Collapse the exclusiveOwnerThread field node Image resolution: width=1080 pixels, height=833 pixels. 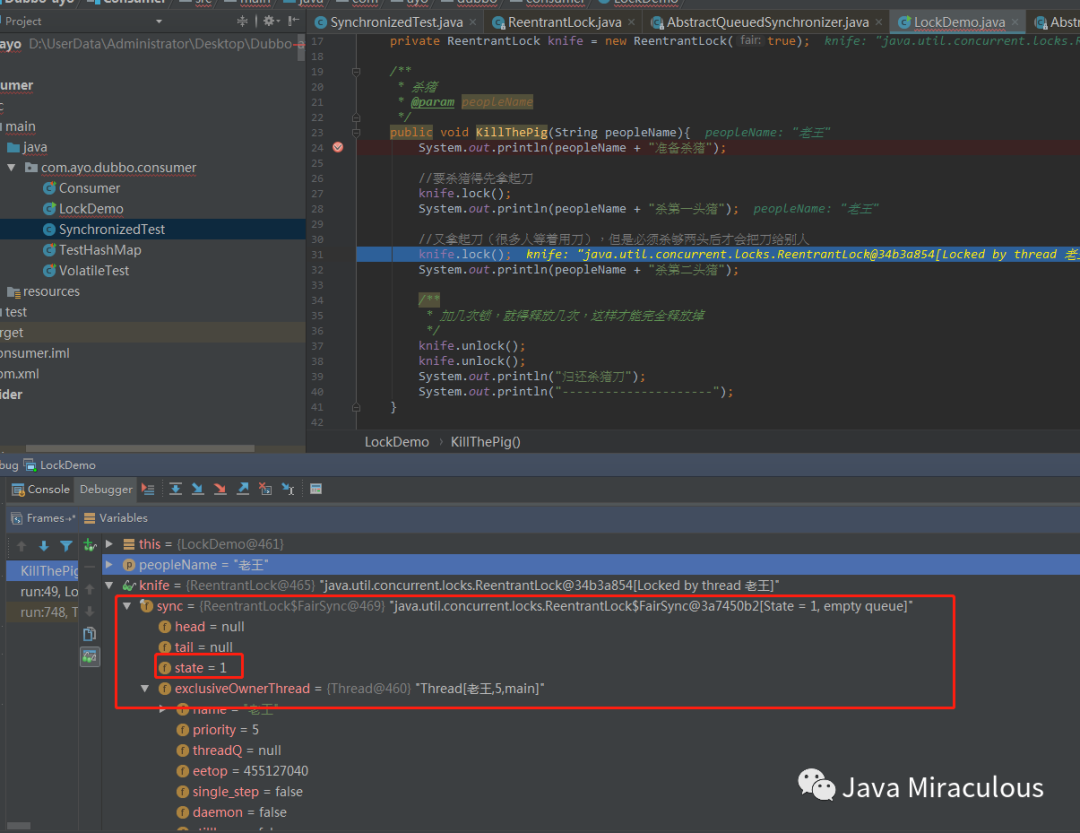tap(145, 688)
